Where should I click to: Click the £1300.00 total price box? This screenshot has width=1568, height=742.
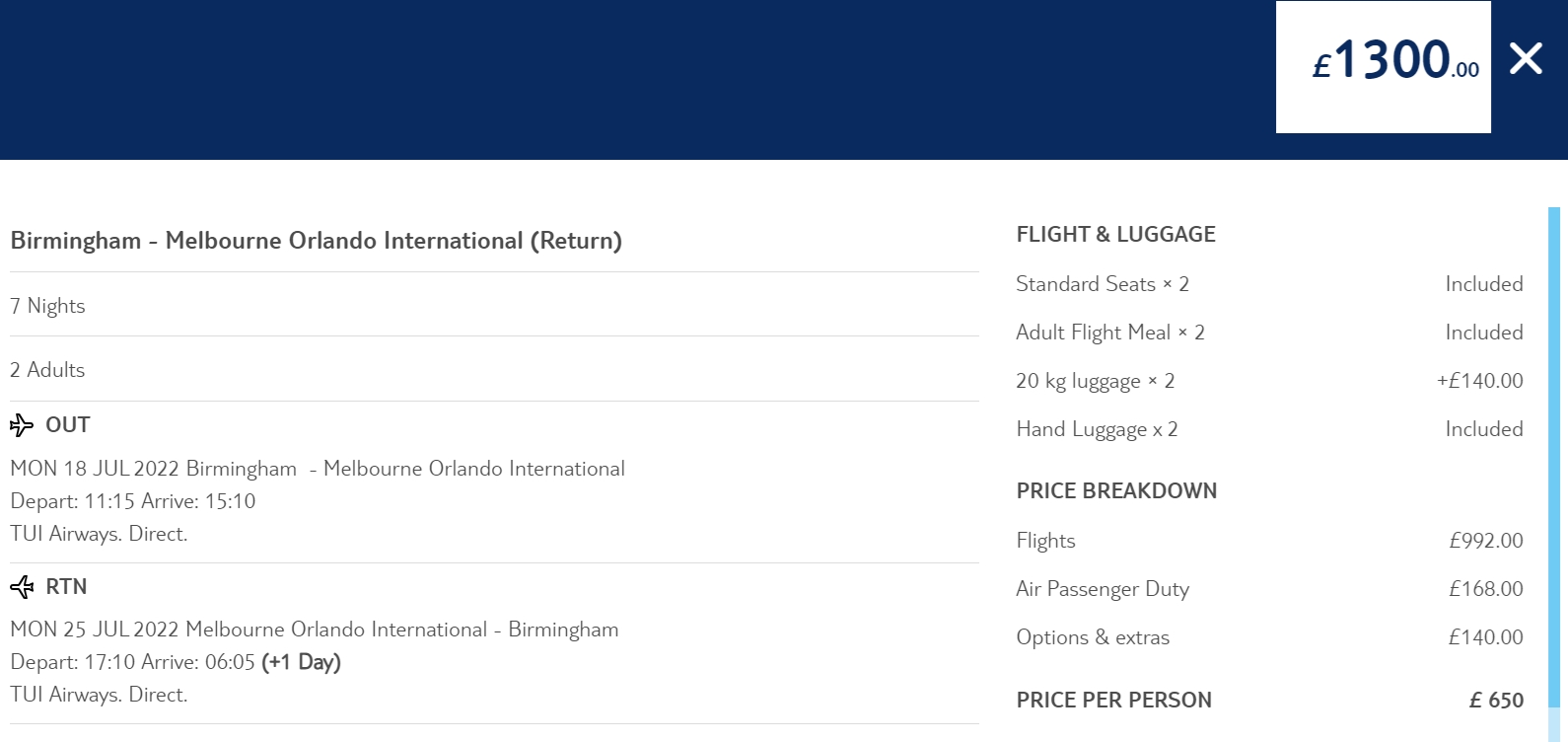click(1383, 67)
